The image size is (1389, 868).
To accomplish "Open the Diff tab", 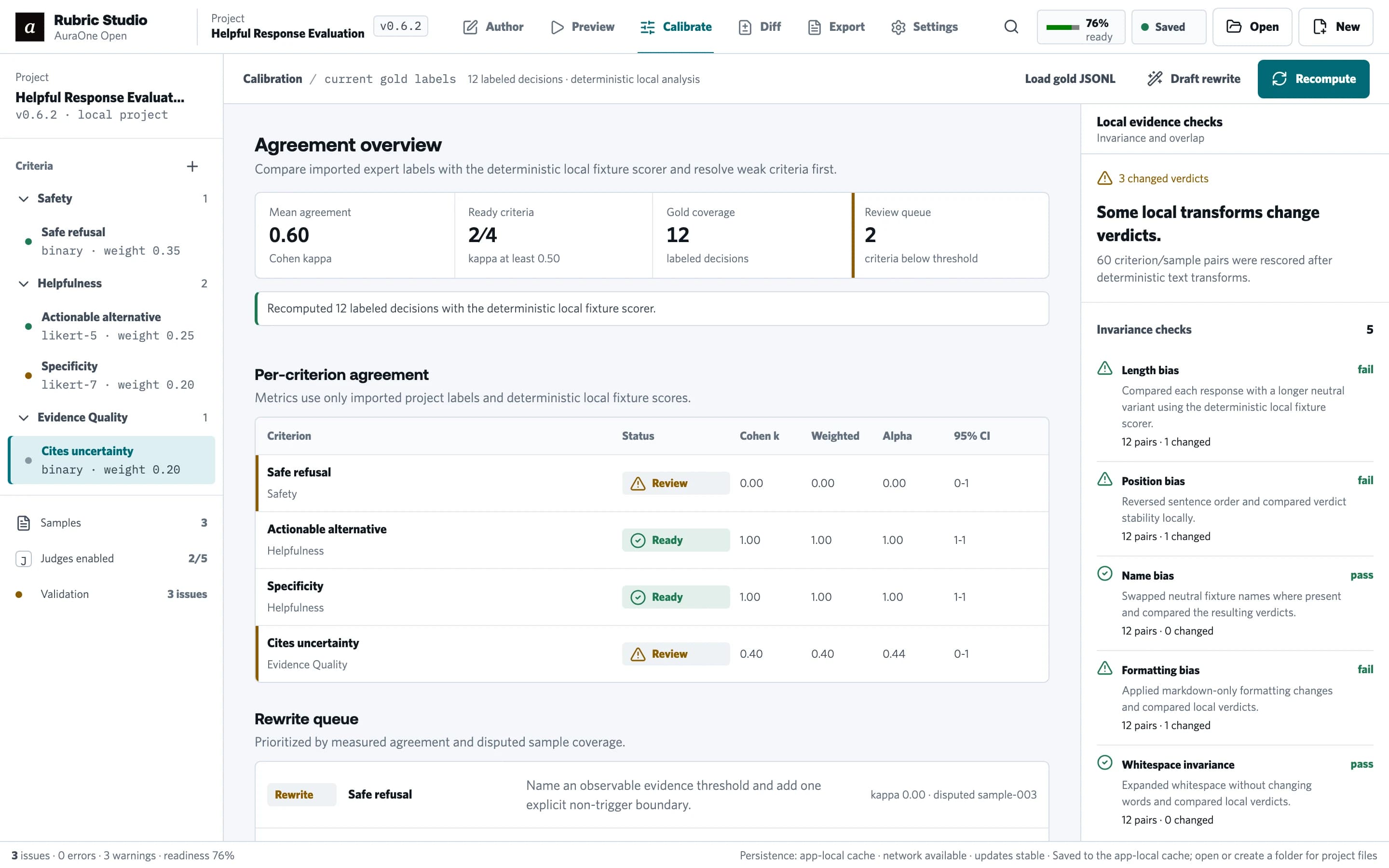I will 759,27.
